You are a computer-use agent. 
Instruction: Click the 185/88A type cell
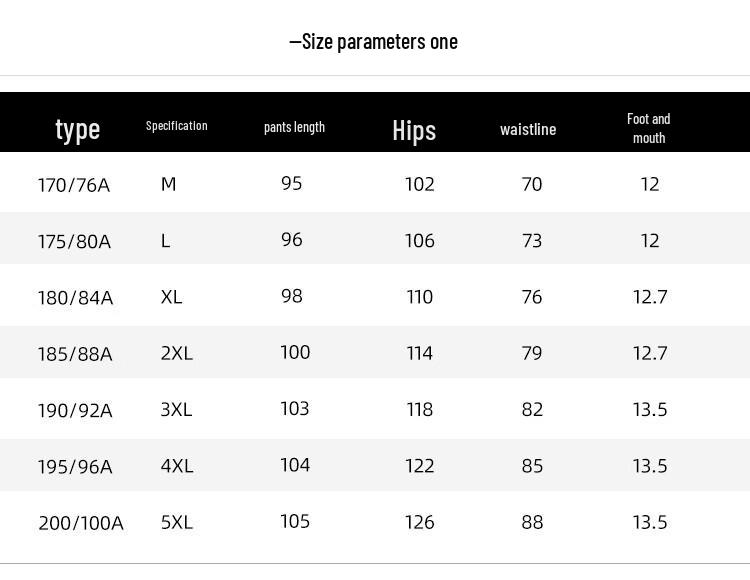point(75,354)
